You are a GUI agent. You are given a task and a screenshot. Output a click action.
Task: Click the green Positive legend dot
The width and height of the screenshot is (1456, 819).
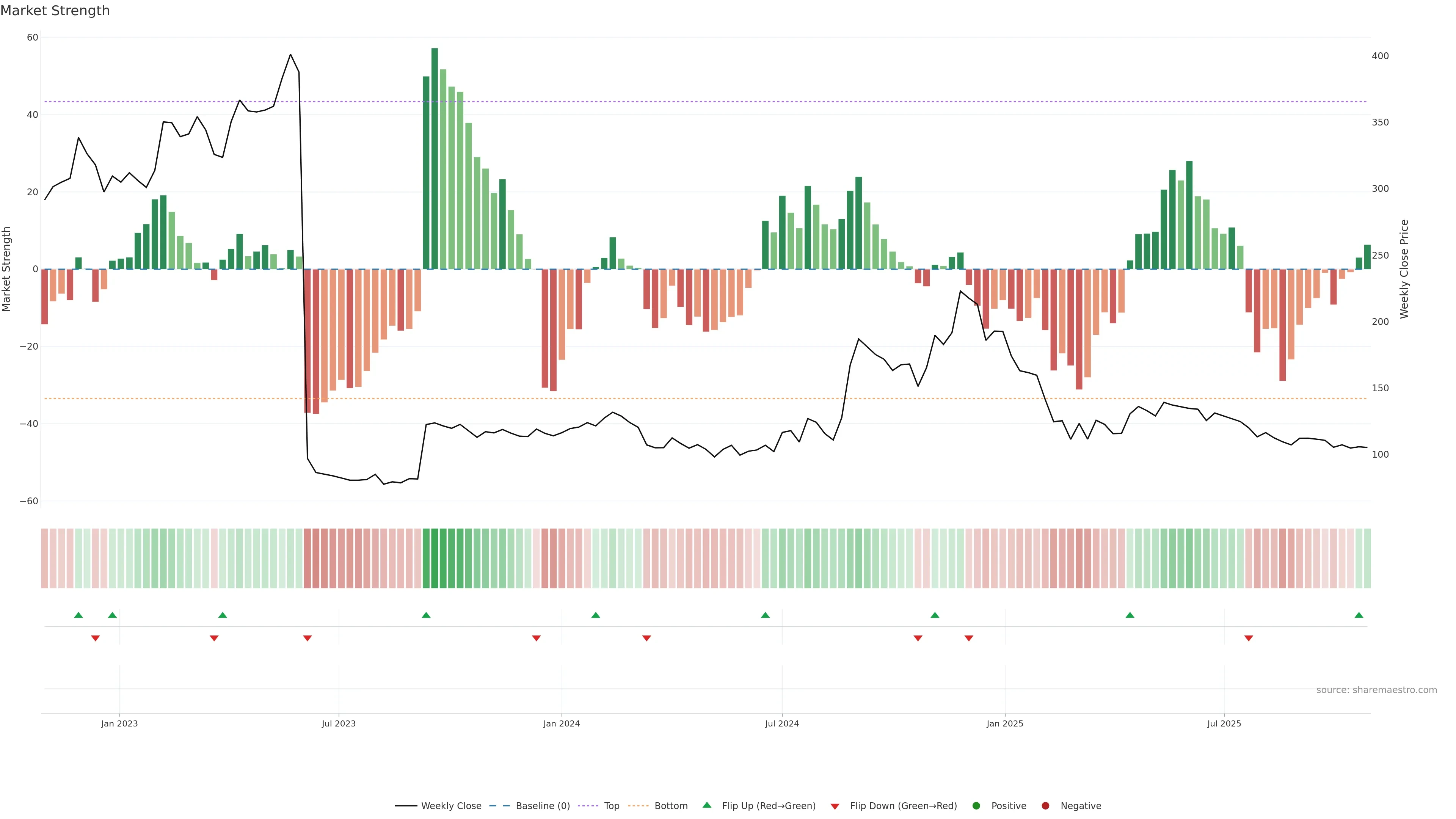click(x=976, y=806)
